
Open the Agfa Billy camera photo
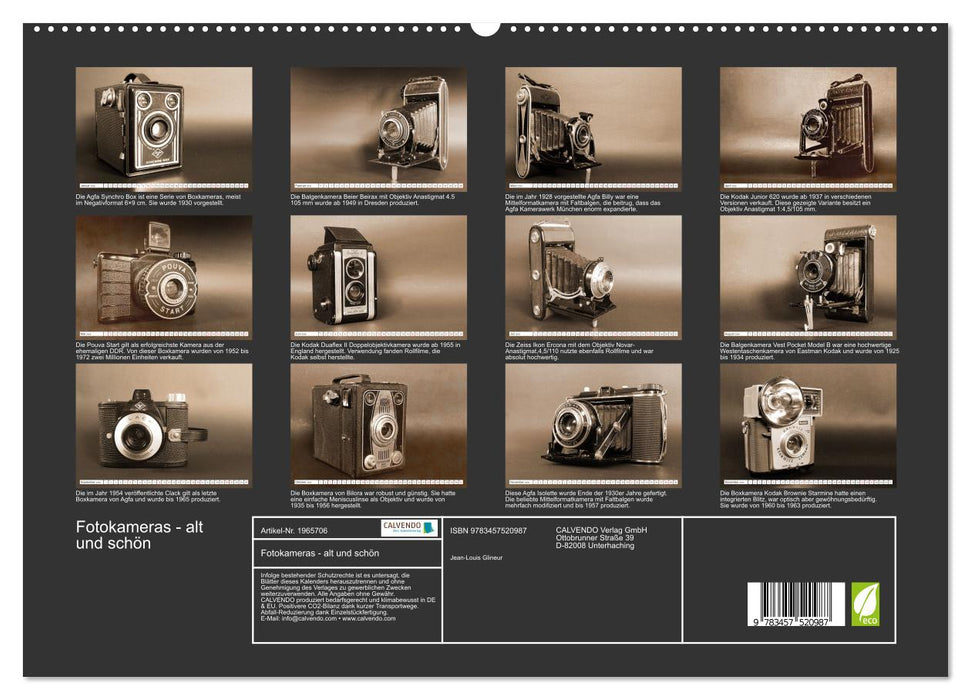(593, 126)
